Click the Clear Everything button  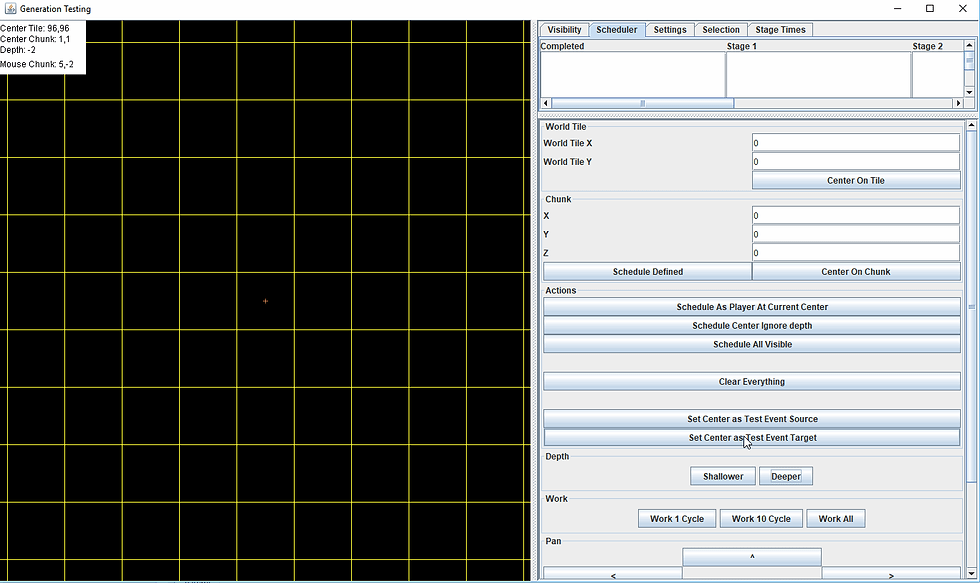point(752,382)
